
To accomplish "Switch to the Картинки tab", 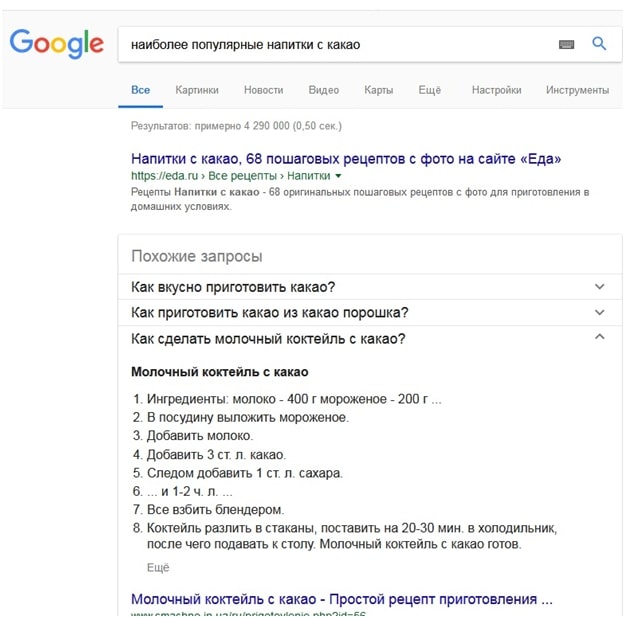I will (197, 90).
